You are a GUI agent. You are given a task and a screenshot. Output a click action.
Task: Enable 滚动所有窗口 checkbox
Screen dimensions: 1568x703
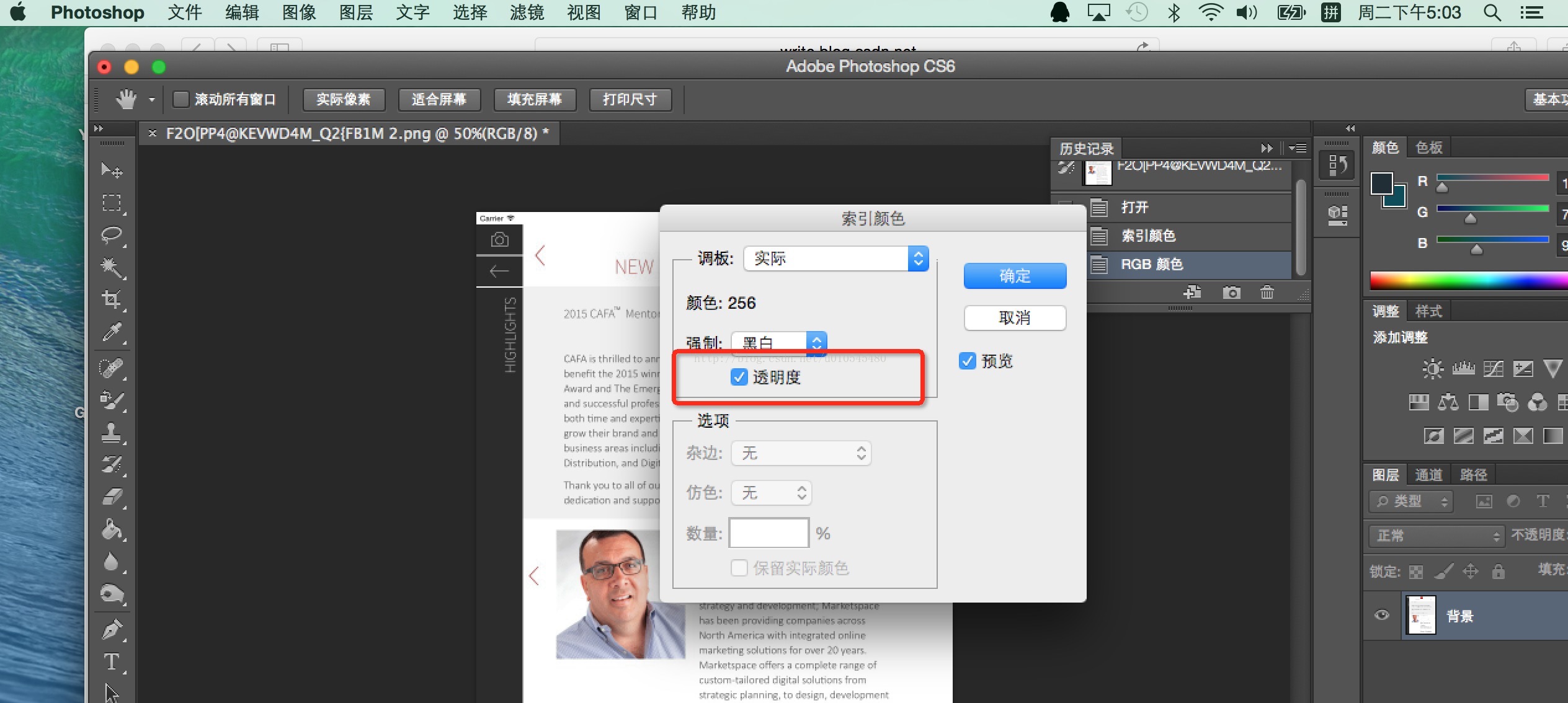pyautogui.click(x=180, y=99)
